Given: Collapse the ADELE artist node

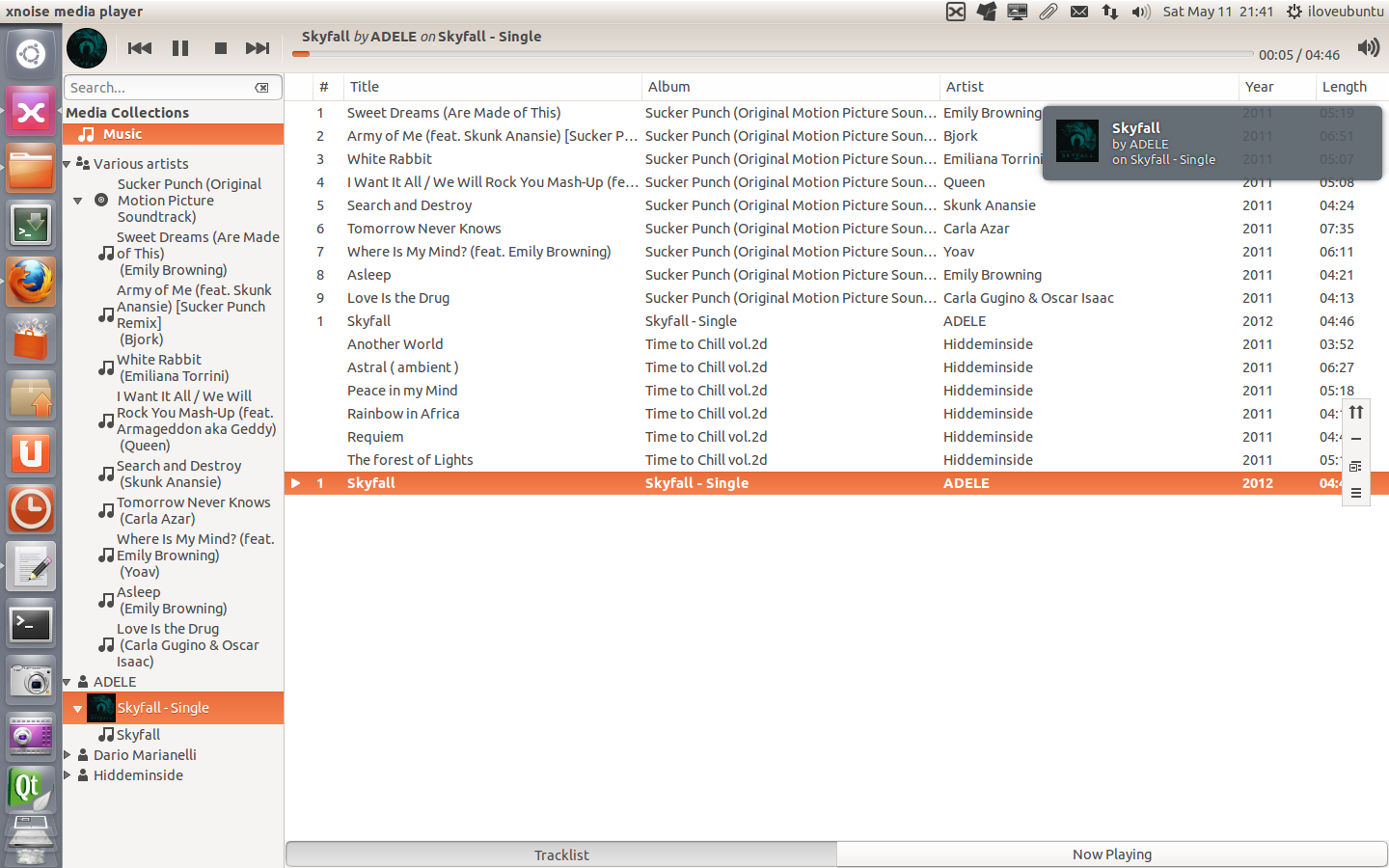Looking at the screenshot, I should [67, 682].
